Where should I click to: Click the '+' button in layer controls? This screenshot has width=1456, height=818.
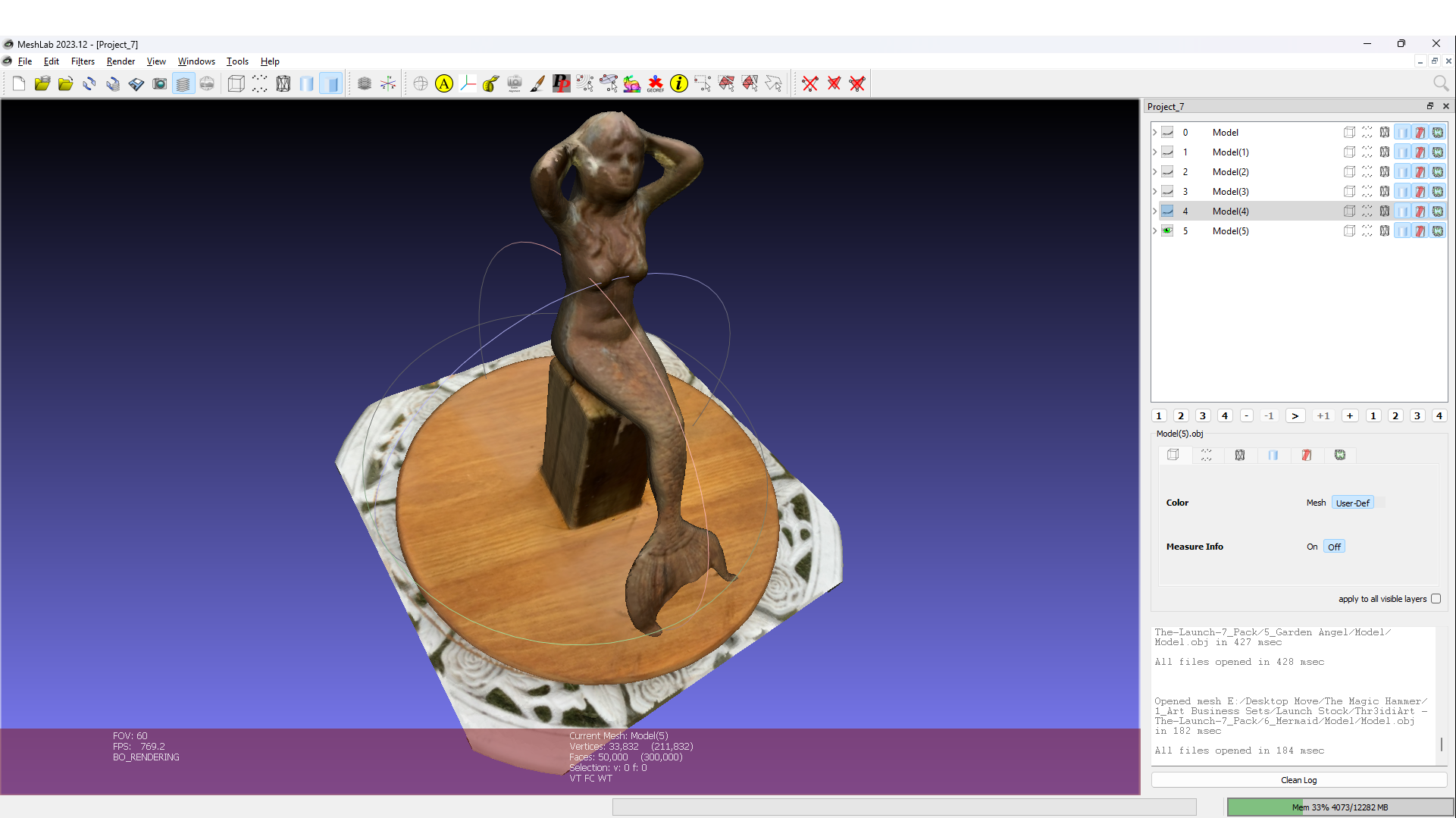[x=1350, y=415]
